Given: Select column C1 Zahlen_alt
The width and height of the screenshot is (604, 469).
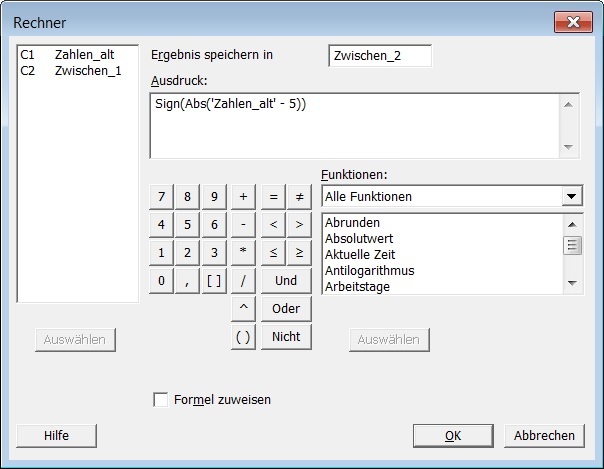Looking at the screenshot, I should [x=77, y=55].
